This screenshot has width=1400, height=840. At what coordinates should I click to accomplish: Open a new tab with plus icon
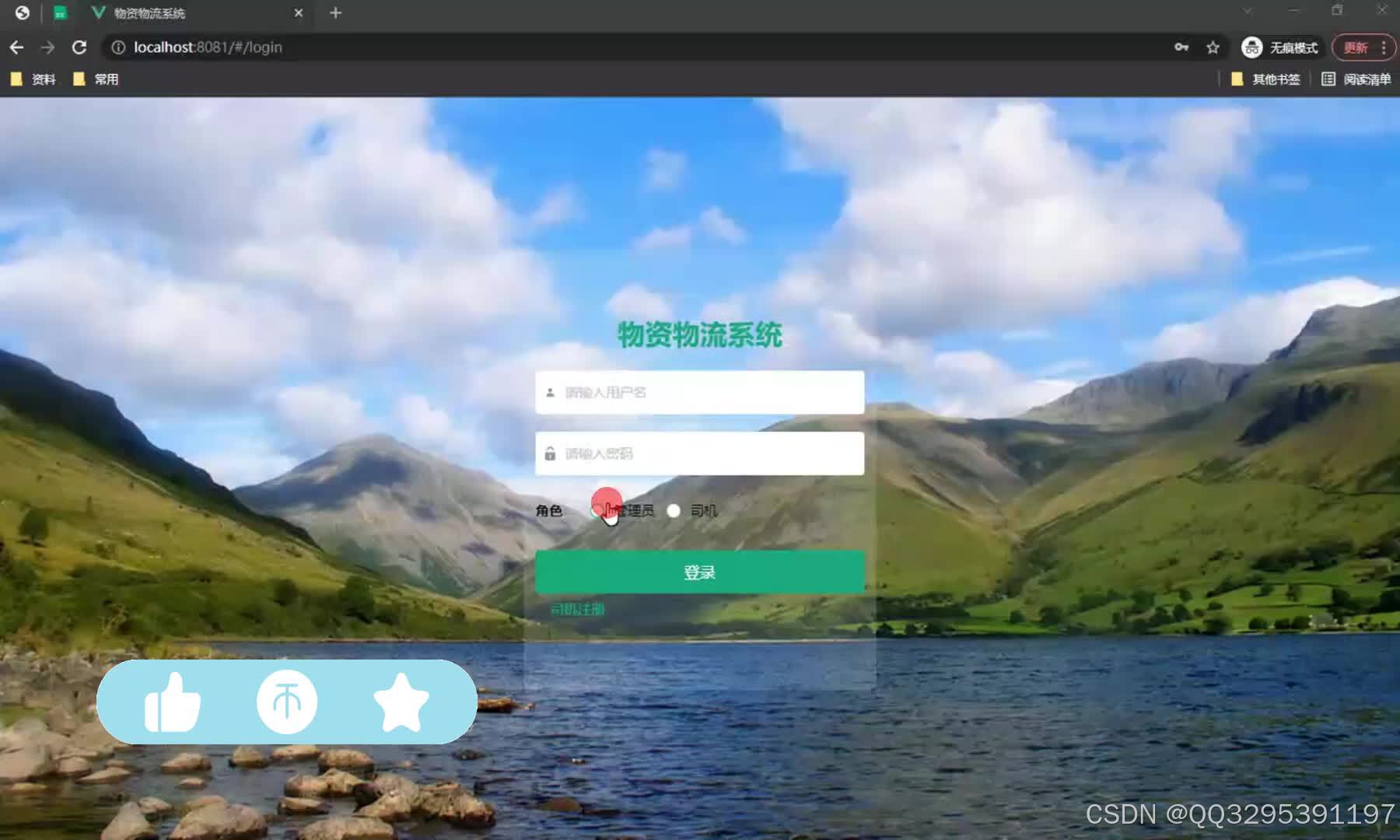tap(335, 12)
